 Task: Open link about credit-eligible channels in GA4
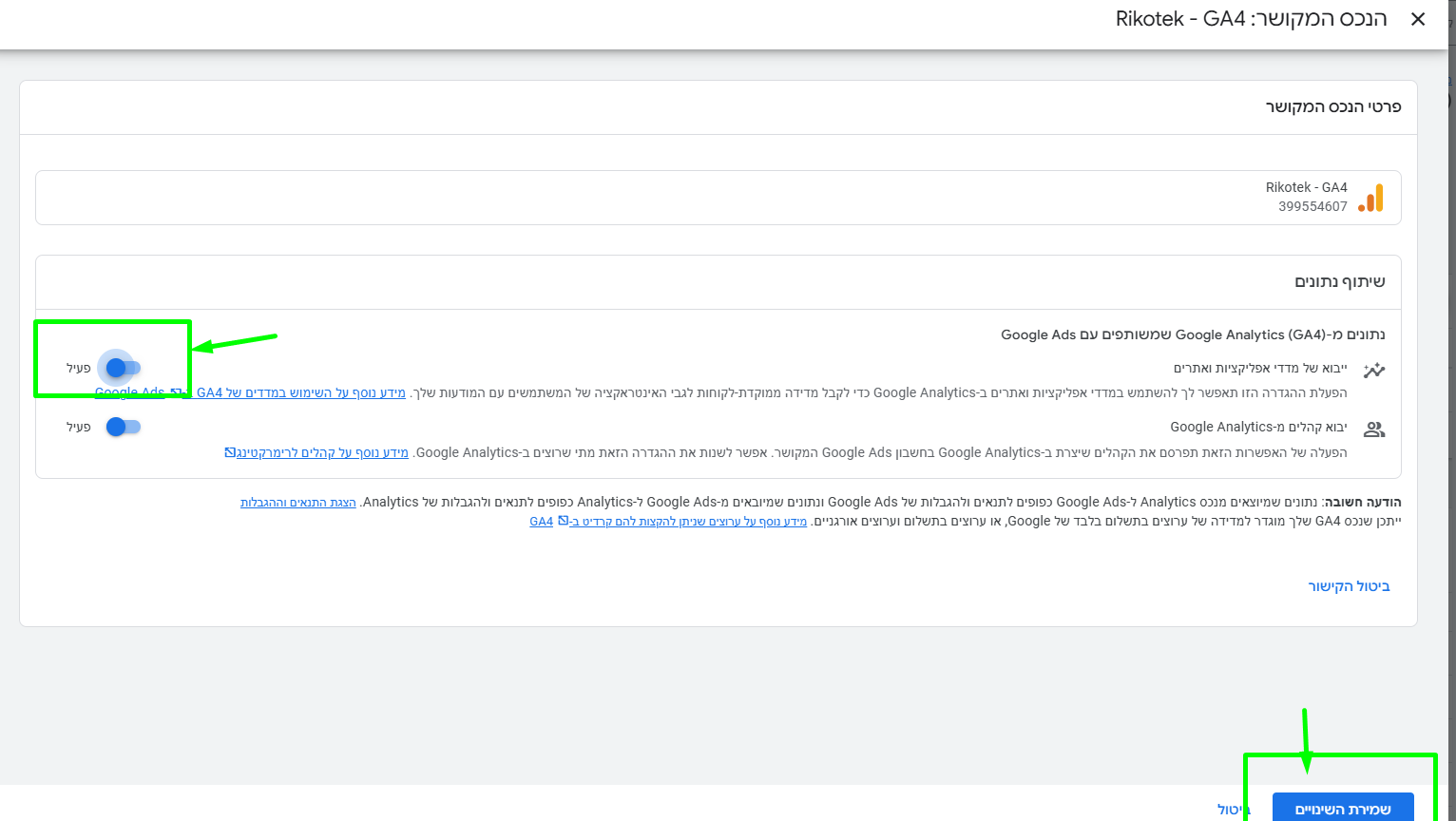tap(668, 521)
